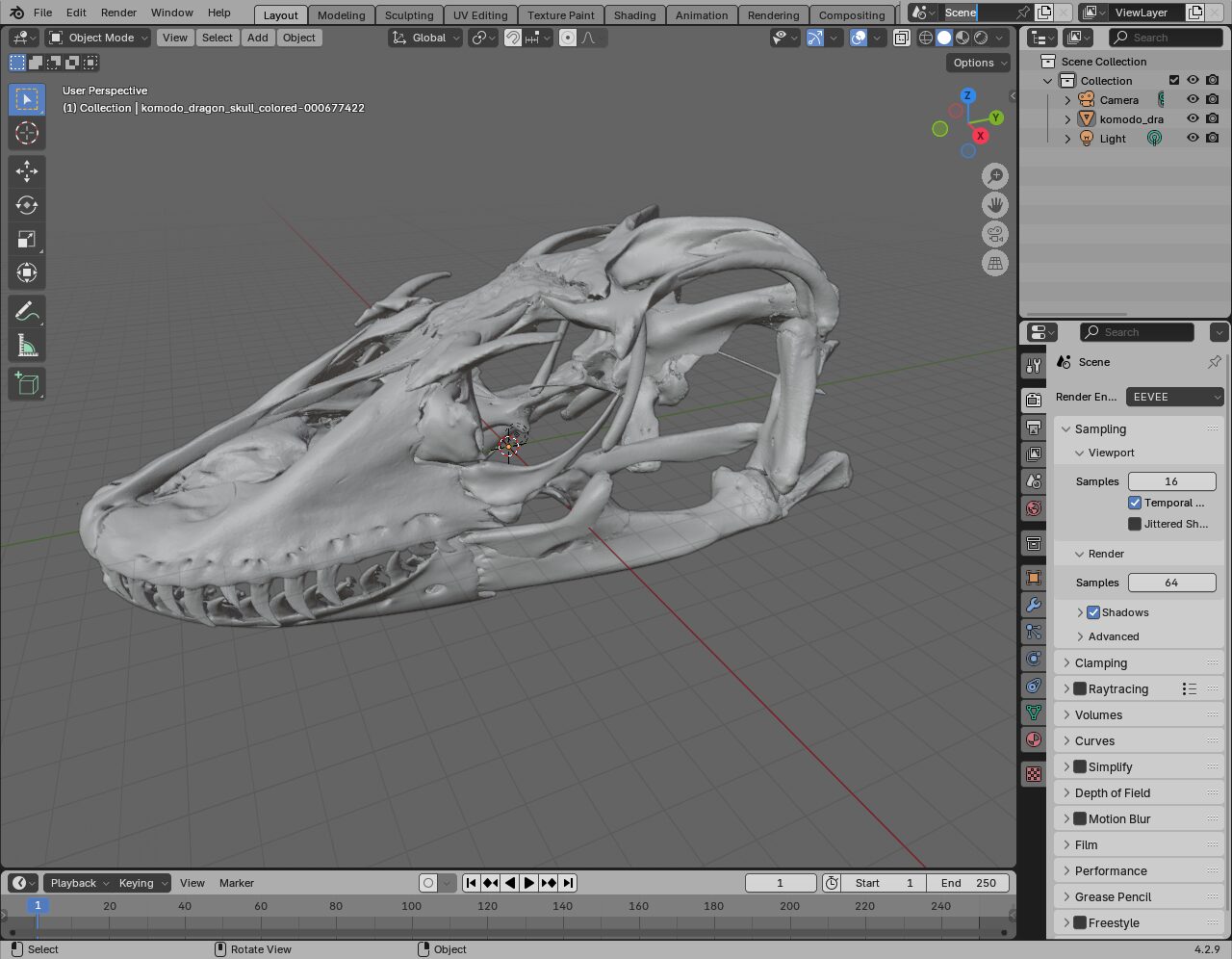Expand the Depth of Field panel
Viewport: 1232px width, 959px height.
[x=1112, y=792]
